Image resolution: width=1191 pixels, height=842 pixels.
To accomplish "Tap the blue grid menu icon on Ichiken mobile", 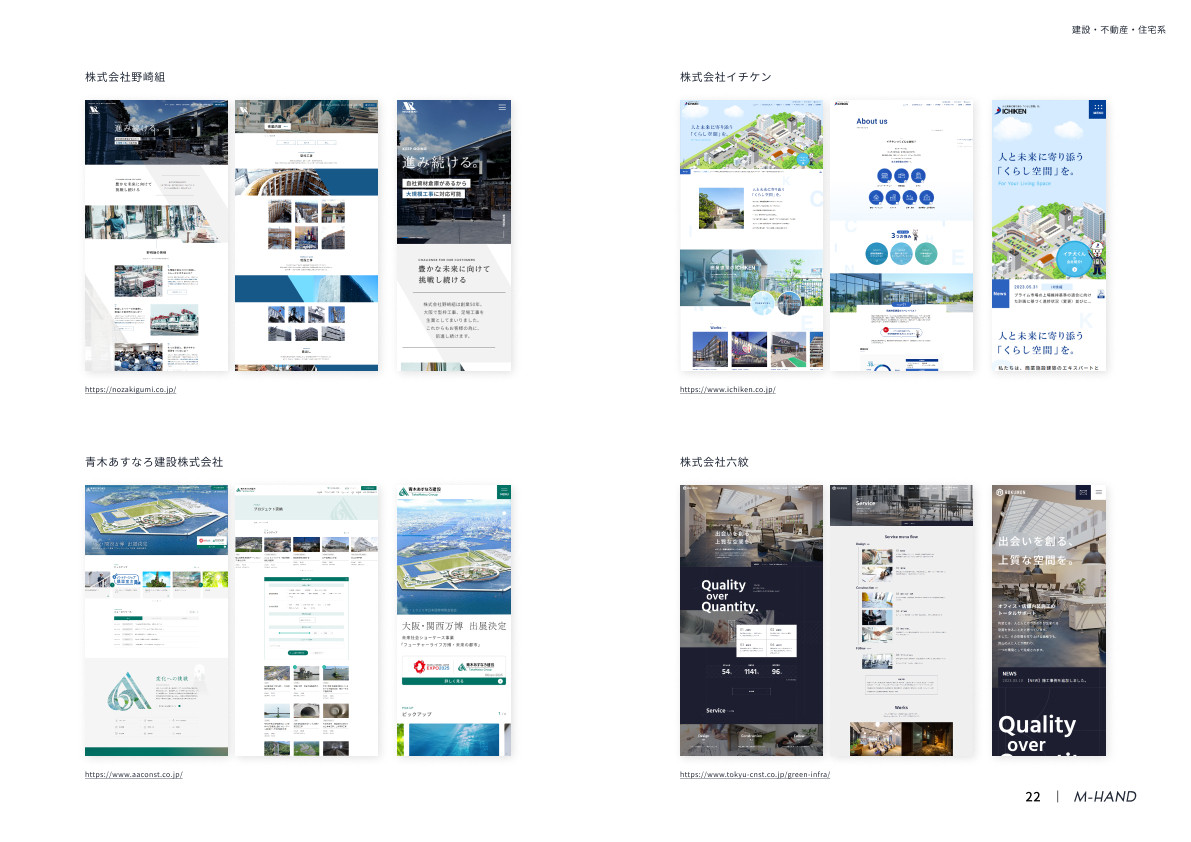I will click(x=1097, y=109).
